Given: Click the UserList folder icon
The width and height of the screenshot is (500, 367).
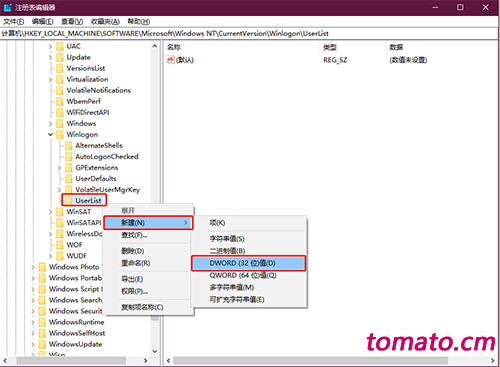Looking at the screenshot, I should tap(69, 200).
